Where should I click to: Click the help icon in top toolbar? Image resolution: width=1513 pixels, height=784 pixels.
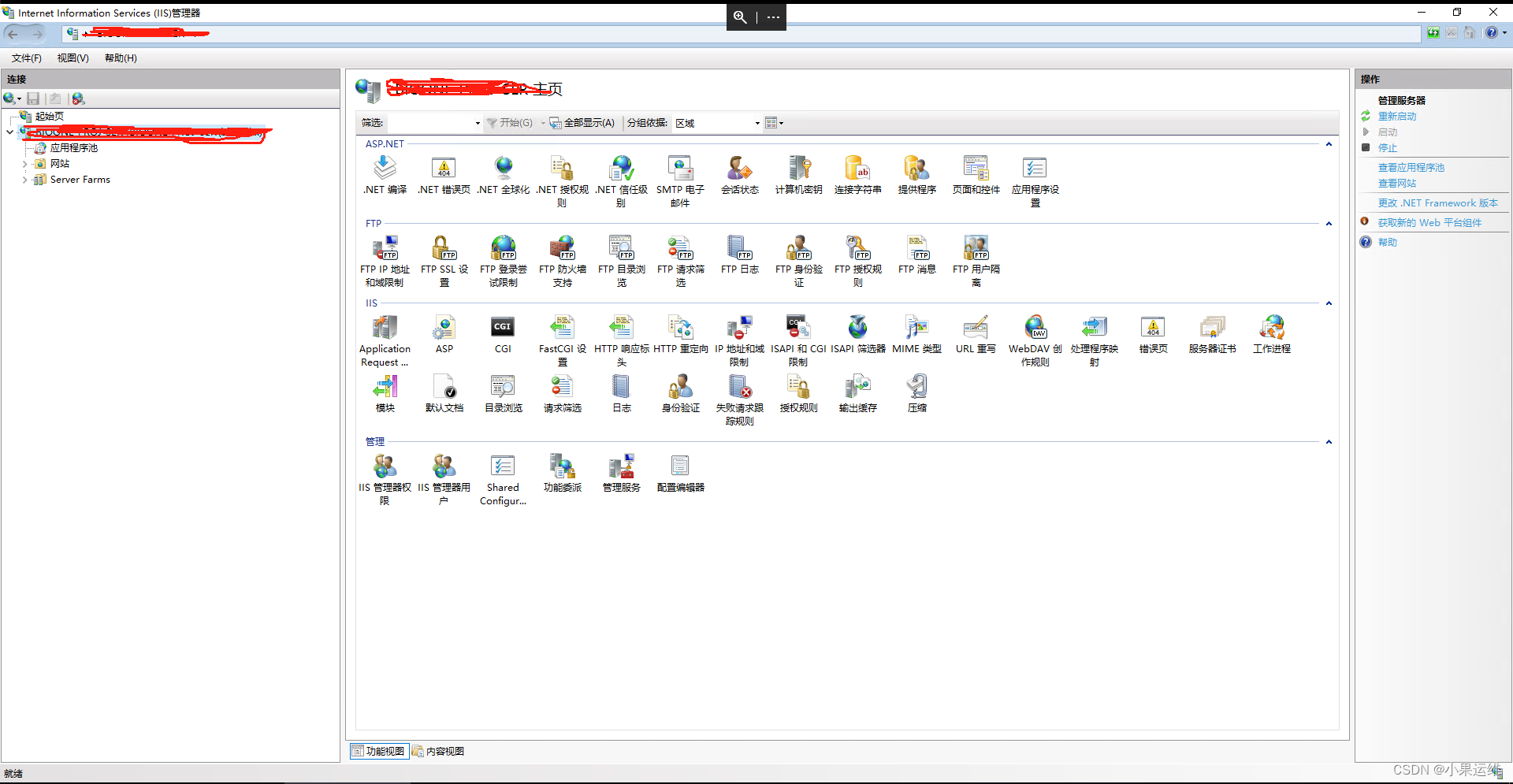click(1491, 33)
